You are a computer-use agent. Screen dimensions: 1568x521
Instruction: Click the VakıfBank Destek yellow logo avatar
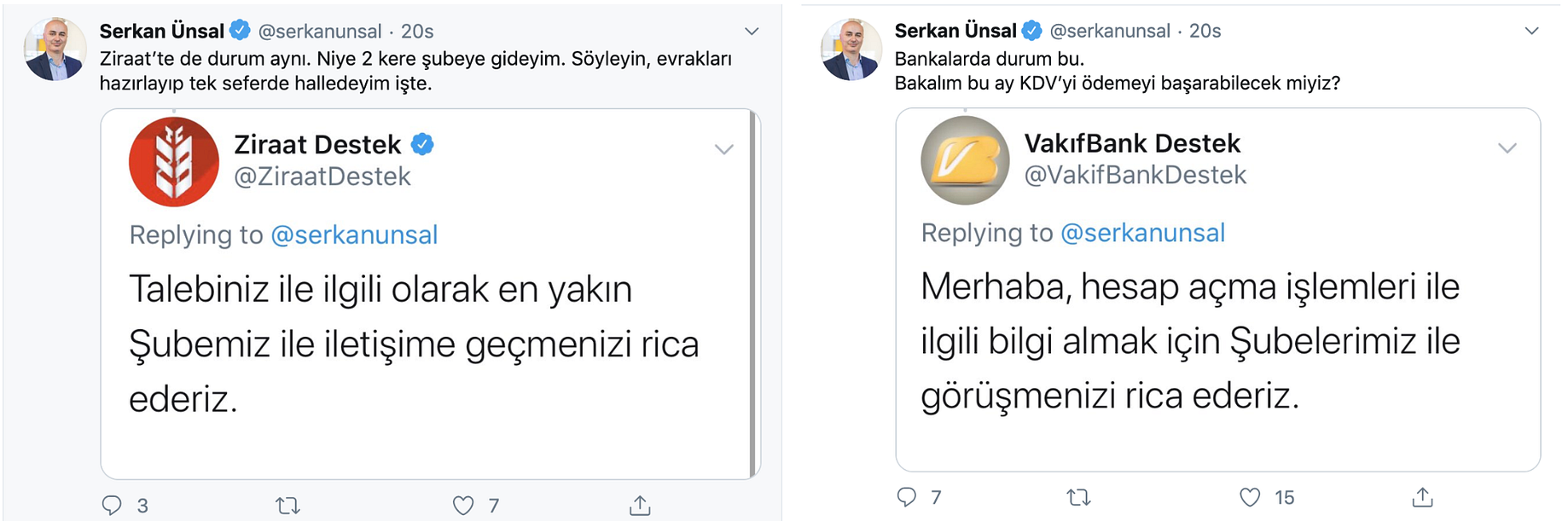965,160
